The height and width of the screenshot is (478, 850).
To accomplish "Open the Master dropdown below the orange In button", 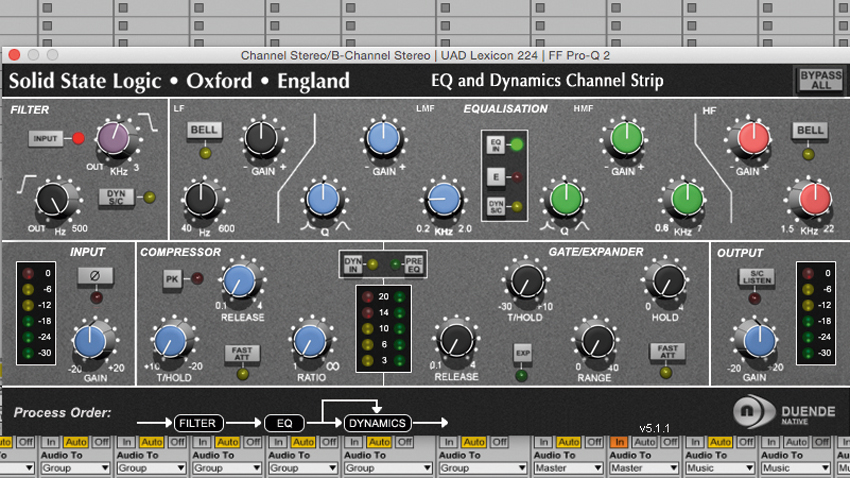I will tap(643, 468).
